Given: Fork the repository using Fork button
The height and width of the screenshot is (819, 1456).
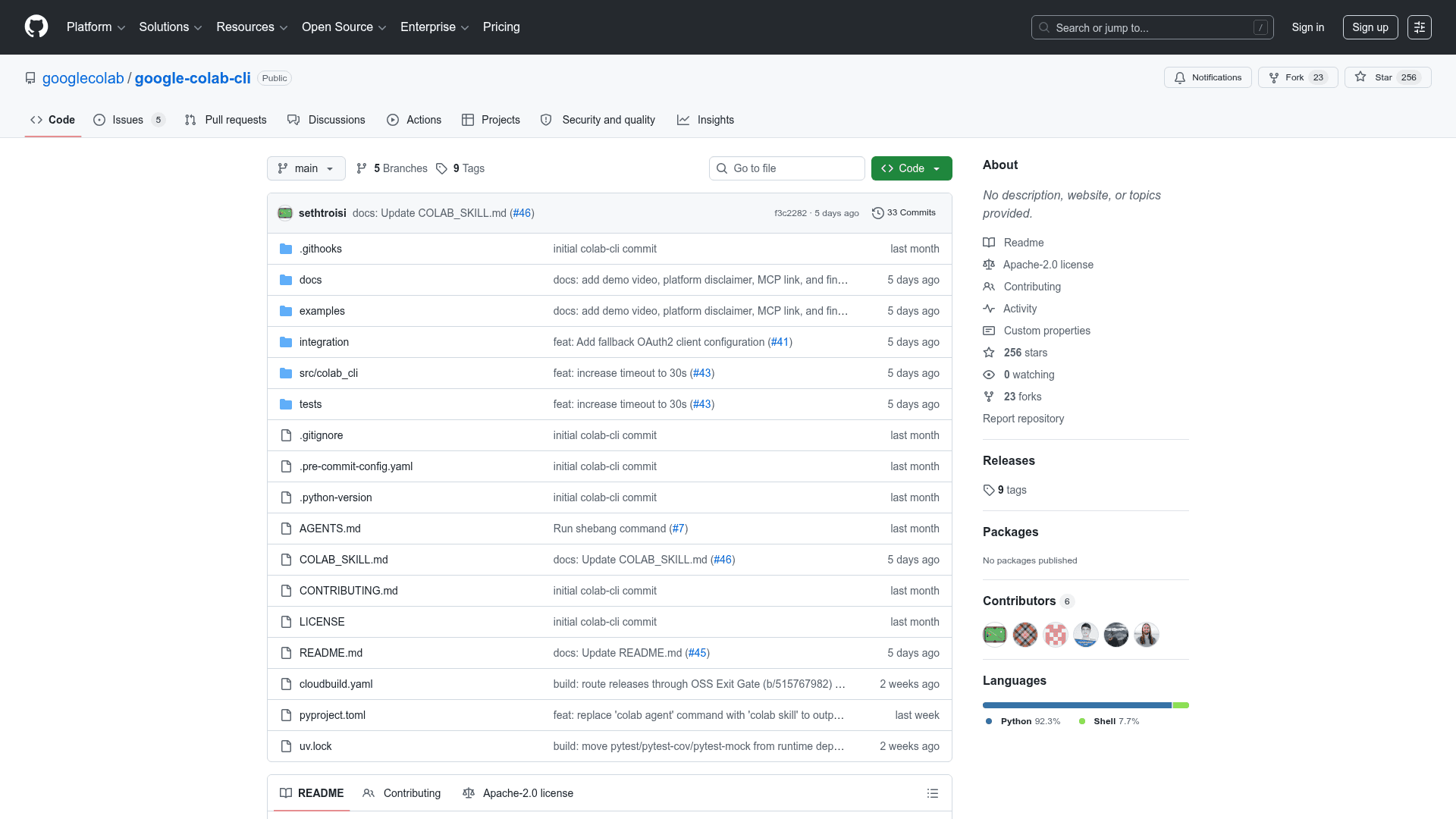Looking at the screenshot, I should (1298, 77).
